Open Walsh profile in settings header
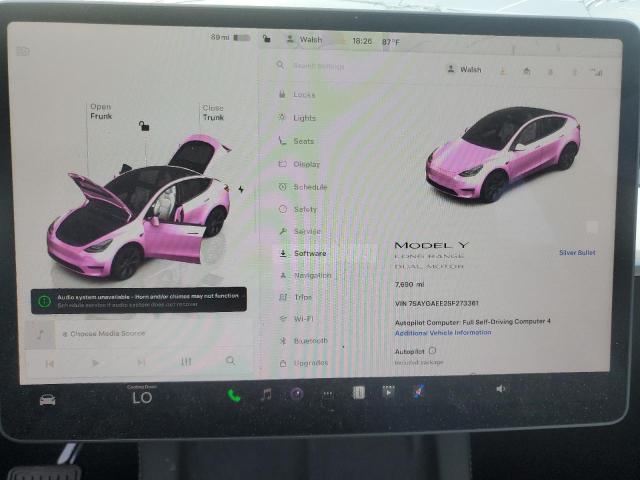This screenshot has width=640, height=480. 464,69
